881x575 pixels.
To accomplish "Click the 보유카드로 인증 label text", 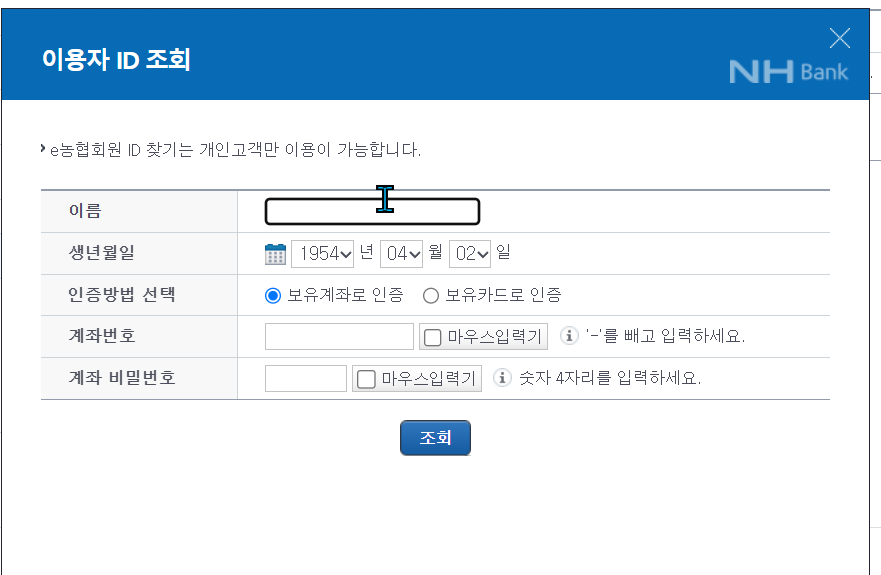I will pos(503,295).
